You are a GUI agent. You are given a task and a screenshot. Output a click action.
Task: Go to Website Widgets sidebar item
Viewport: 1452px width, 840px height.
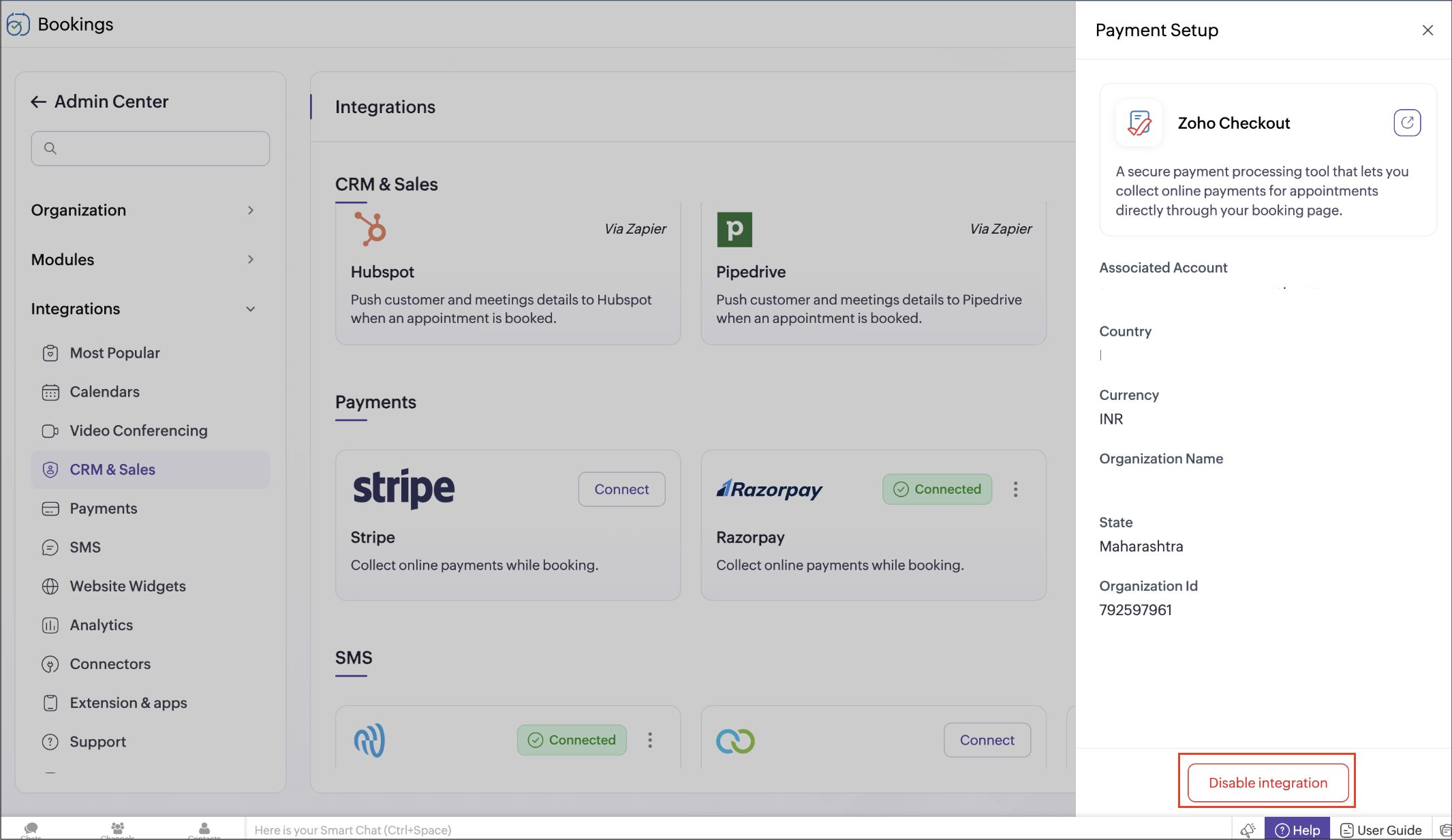pos(127,586)
